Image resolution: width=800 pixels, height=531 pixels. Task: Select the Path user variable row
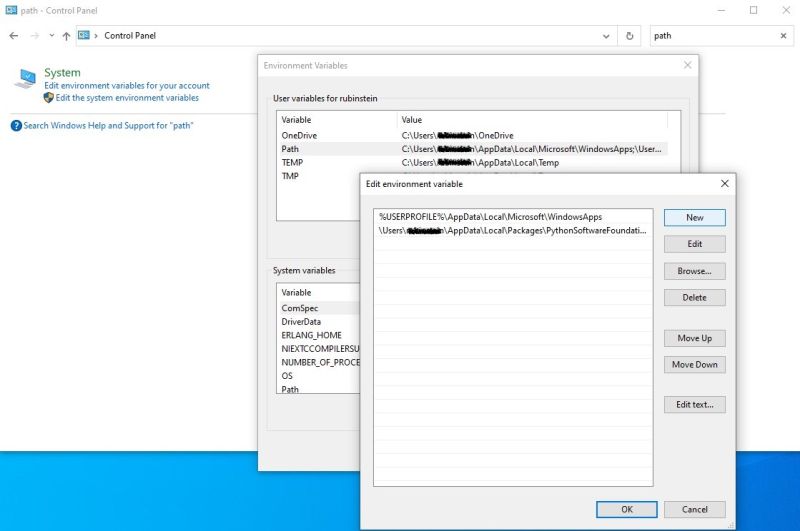(472, 149)
